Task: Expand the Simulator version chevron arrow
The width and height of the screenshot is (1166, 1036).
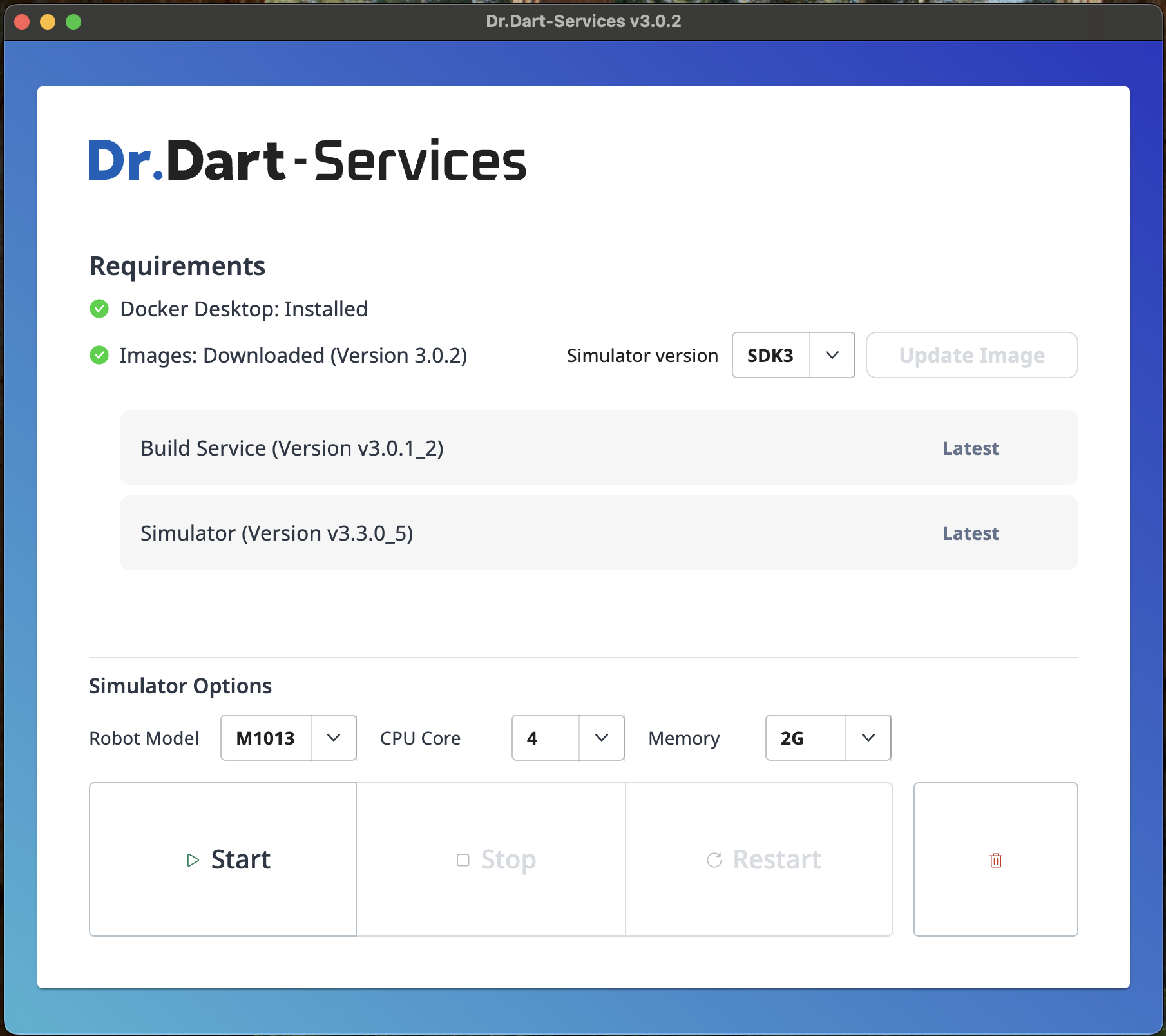Action: coord(832,355)
